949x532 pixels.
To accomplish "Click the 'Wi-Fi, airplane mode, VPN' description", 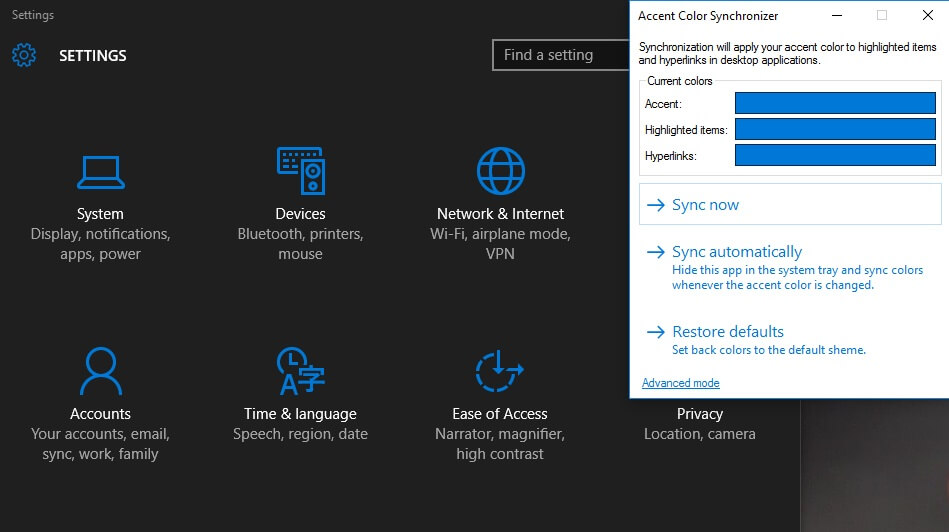I will coord(500,244).
